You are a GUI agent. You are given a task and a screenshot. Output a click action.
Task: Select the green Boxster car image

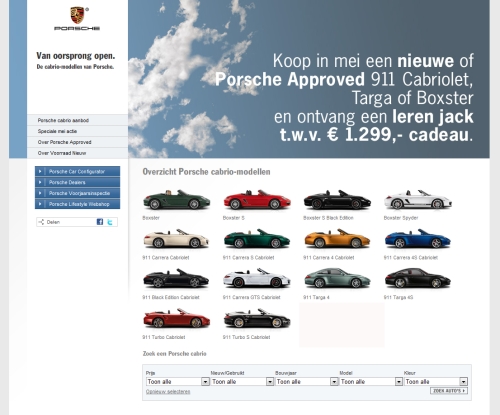[176, 200]
